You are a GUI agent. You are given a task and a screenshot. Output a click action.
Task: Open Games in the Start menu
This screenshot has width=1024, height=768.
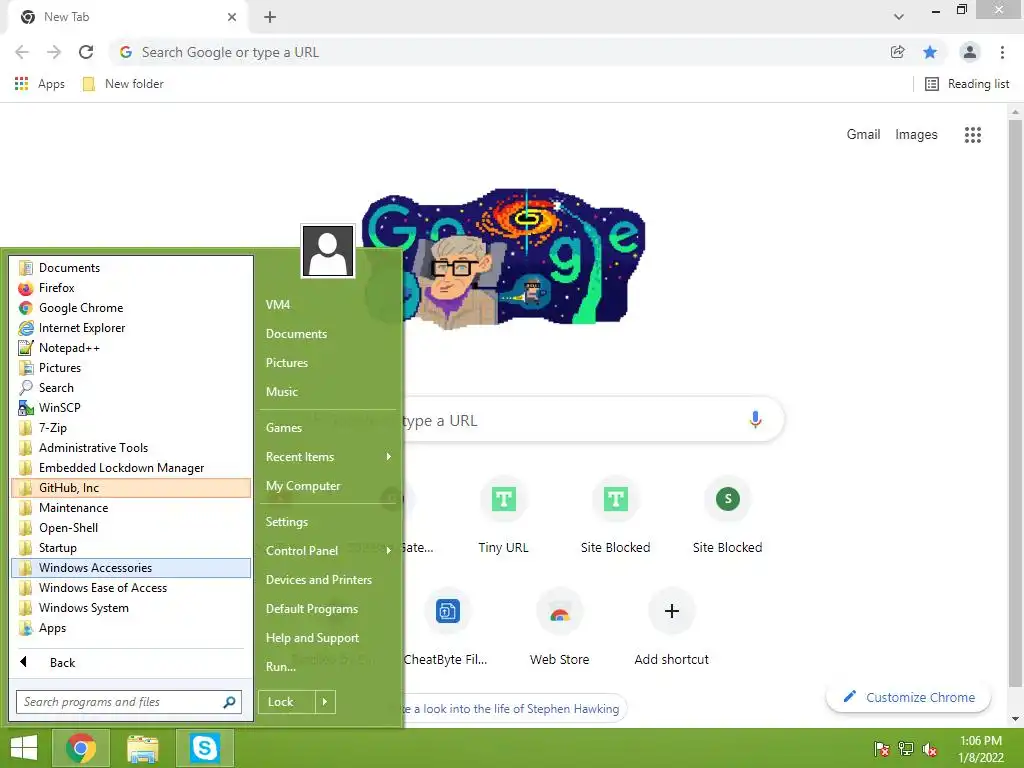coord(328,428)
